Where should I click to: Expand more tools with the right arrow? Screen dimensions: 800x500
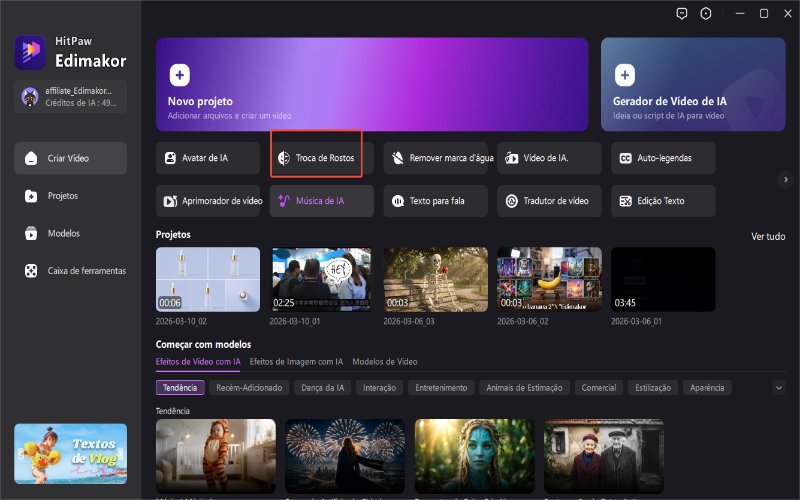click(x=786, y=179)
